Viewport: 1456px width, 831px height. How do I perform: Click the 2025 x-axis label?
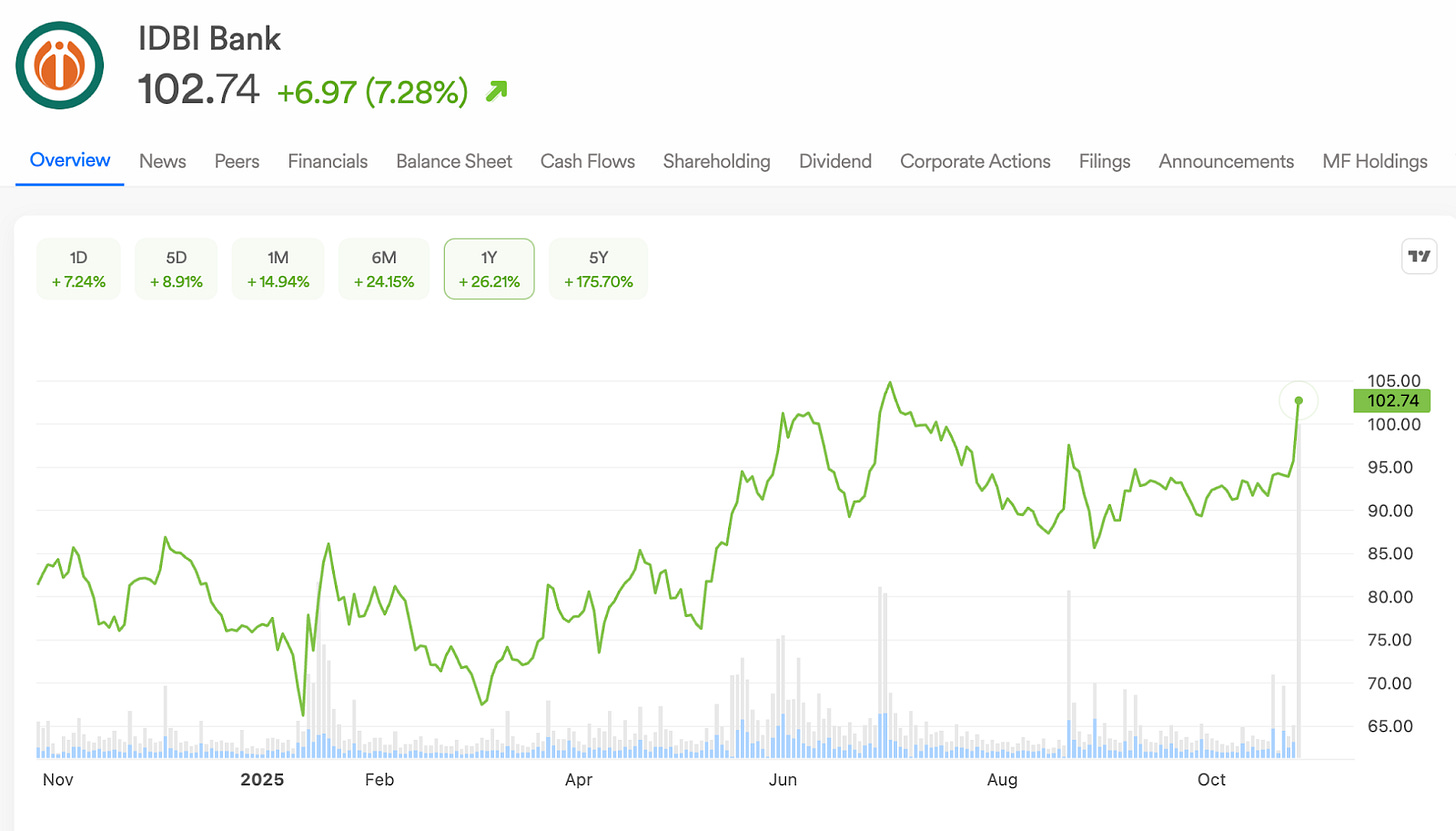(262, 779)
